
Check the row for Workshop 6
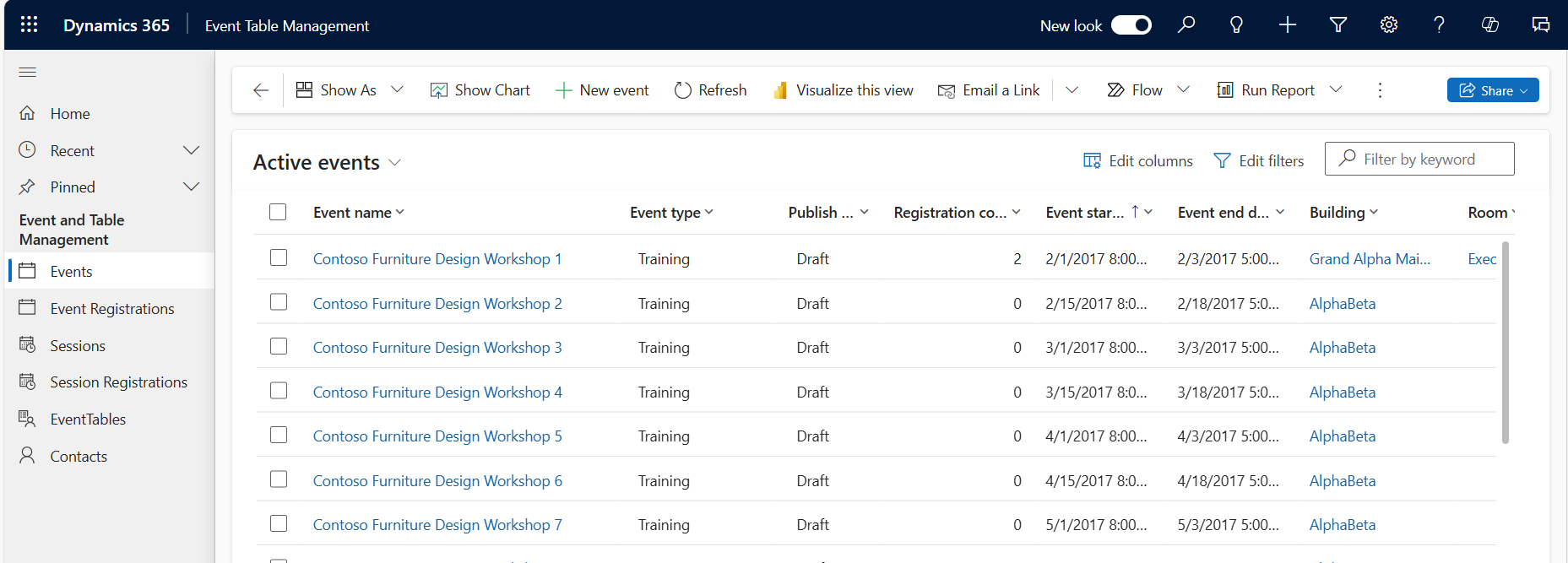pyautogui.click(x=279, y=479)
